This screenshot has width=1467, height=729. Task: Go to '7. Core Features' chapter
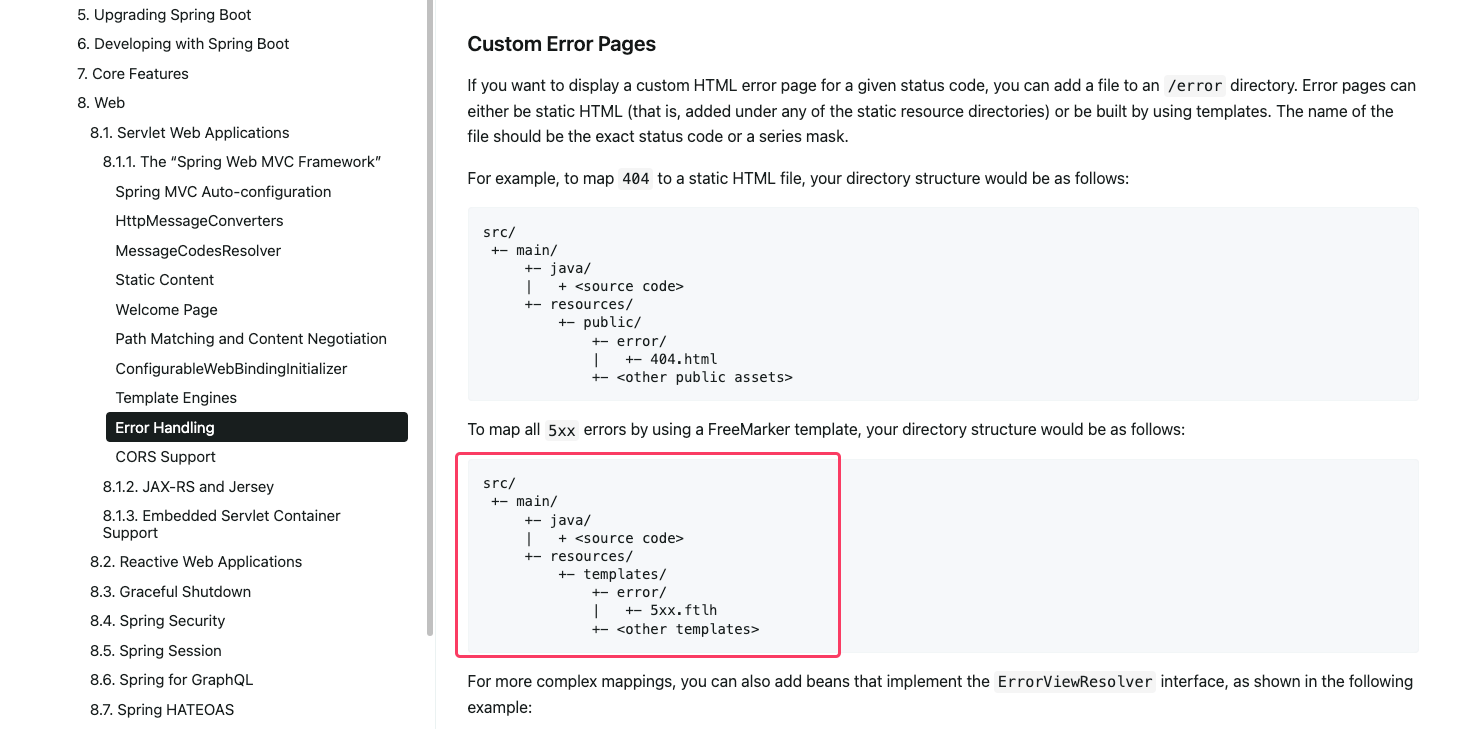coord(133,74)
